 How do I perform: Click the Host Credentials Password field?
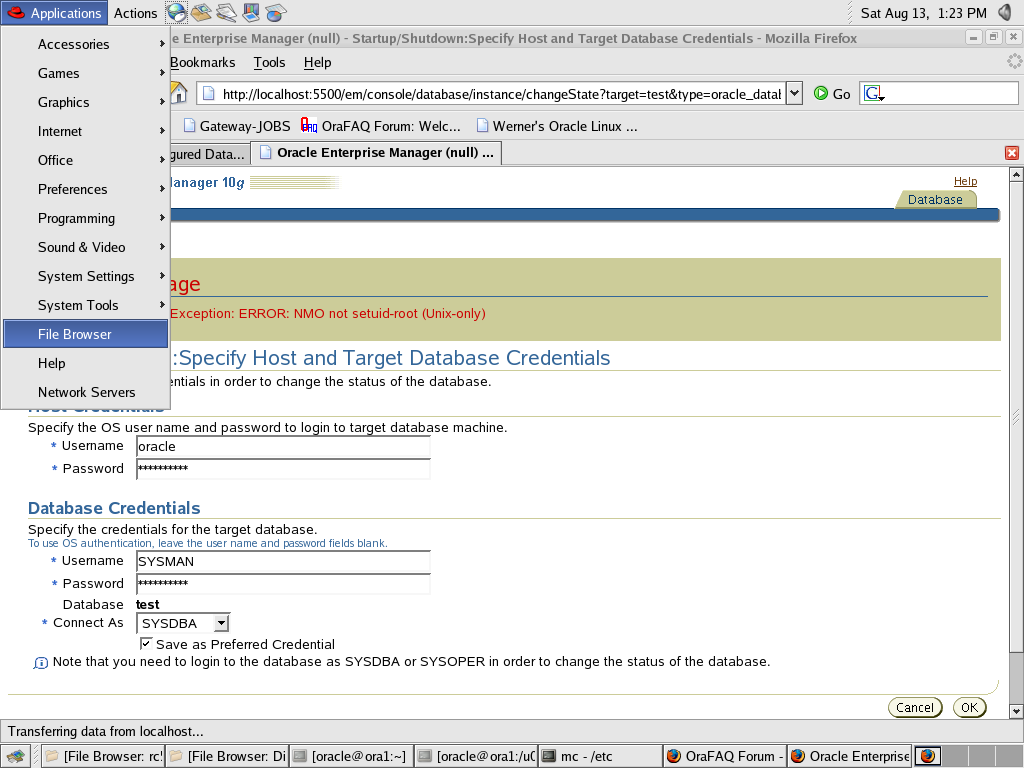(283, 469)
